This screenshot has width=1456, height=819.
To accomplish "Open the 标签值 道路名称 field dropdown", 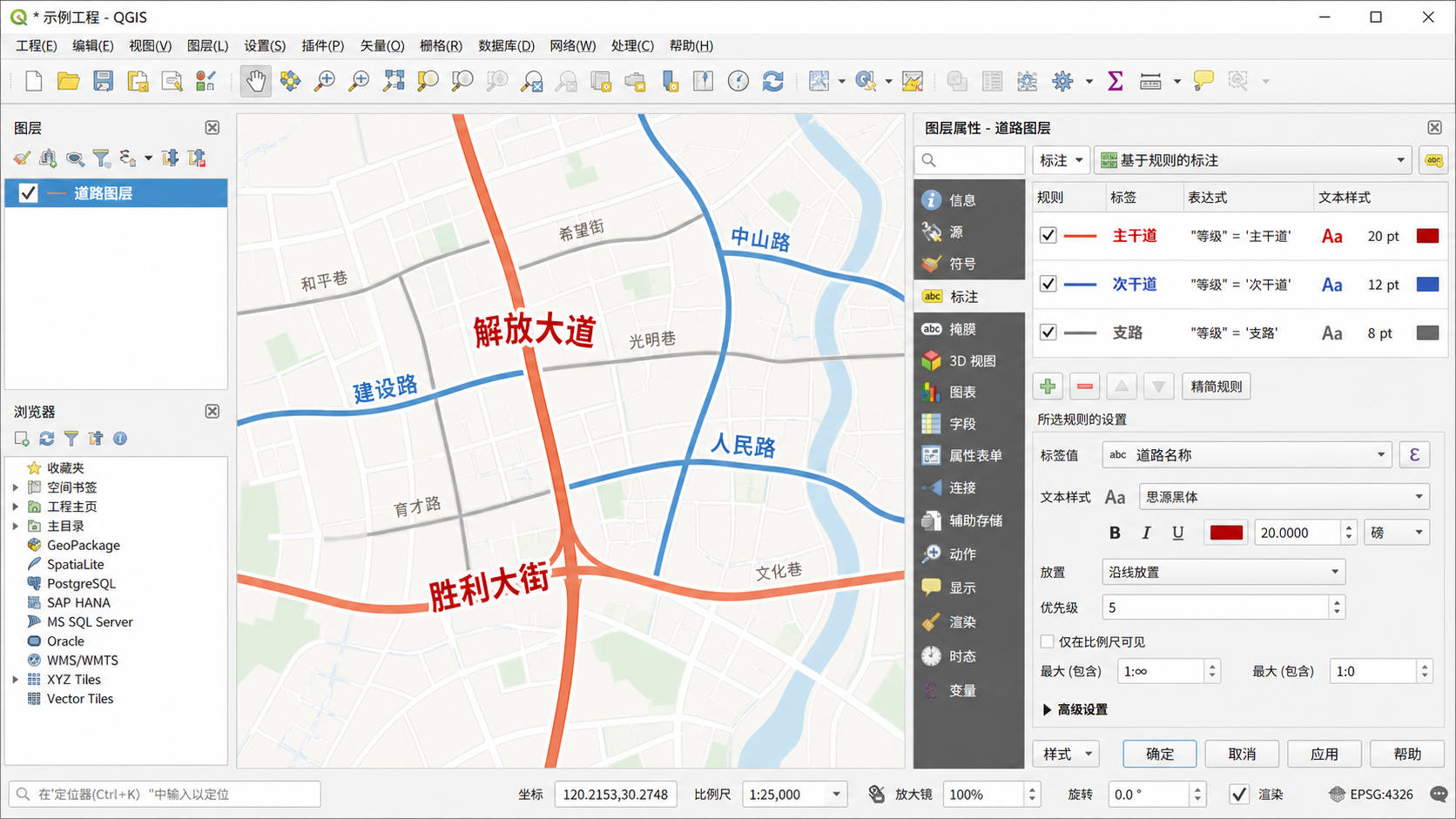I will (1247, 455).
